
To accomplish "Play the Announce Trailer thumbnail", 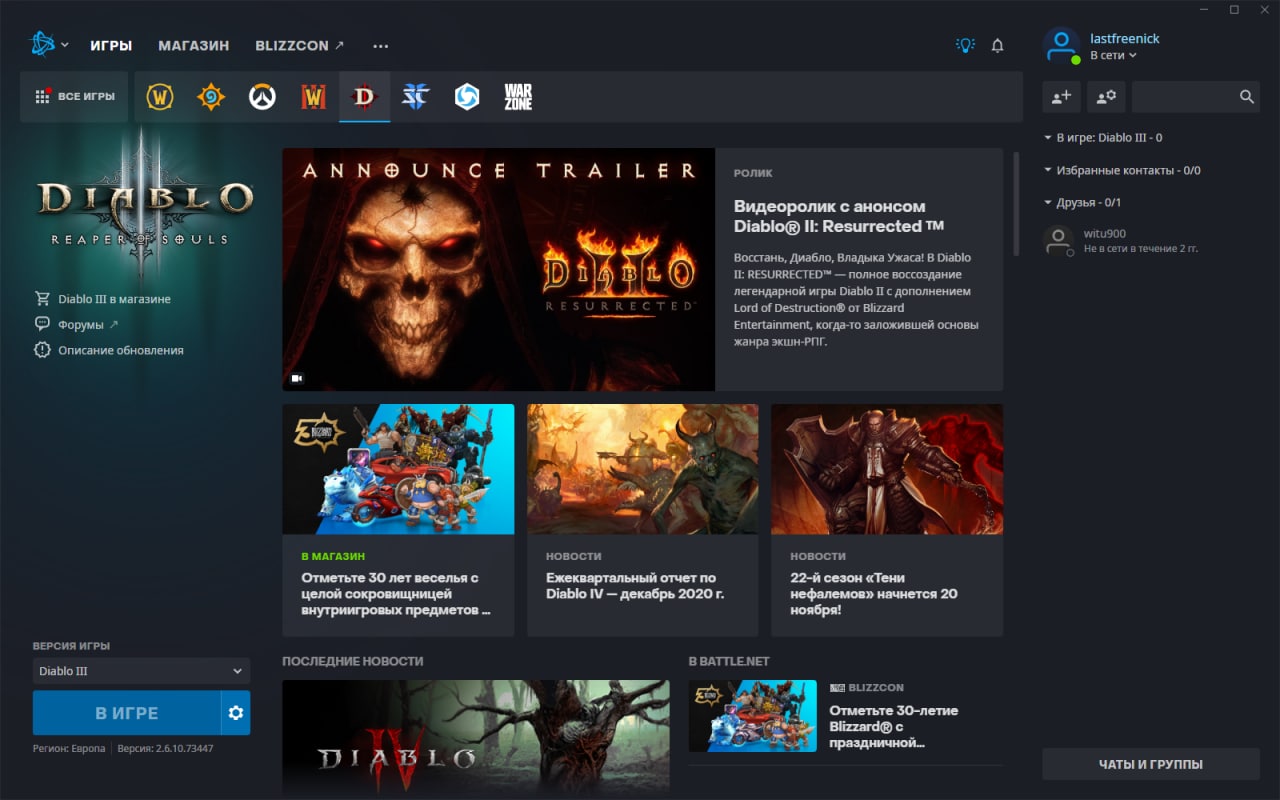I will 498,269.
